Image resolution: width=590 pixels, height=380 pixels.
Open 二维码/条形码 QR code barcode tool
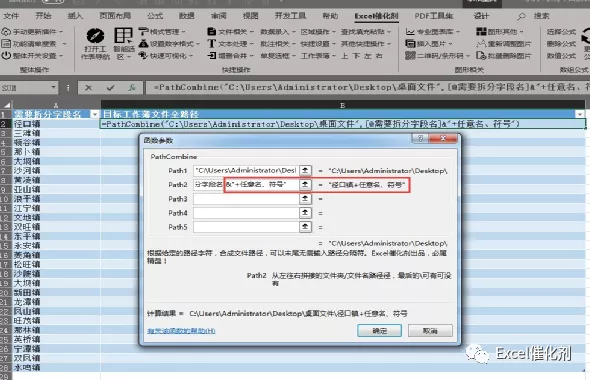pos(438,56)
